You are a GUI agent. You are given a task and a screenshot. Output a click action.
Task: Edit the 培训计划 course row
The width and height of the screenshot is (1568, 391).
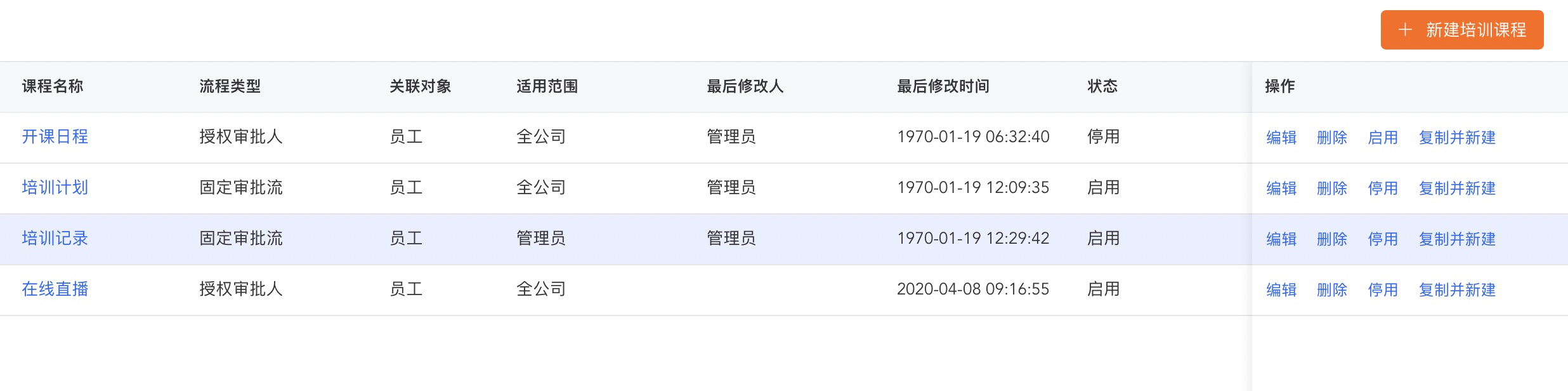point(1281,189)
